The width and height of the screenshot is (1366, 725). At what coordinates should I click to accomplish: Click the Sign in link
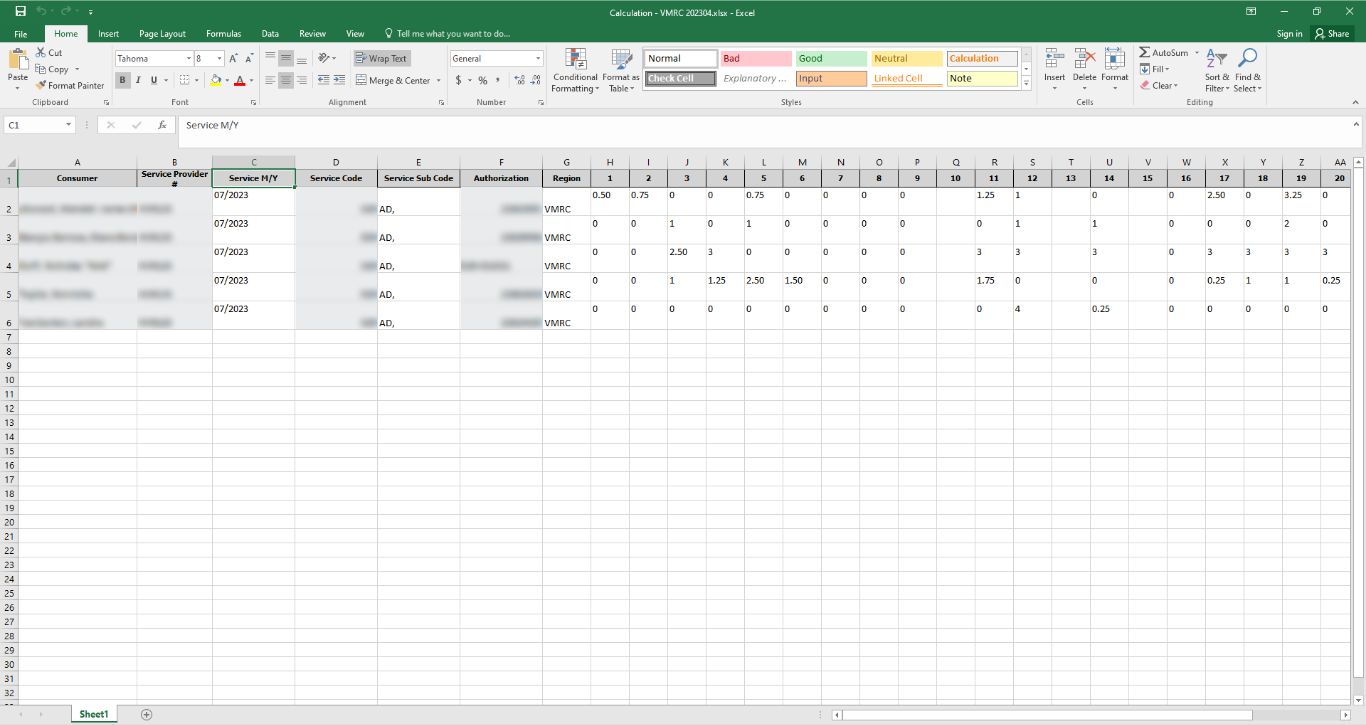pyautogui.click(x=1289, y=34)
